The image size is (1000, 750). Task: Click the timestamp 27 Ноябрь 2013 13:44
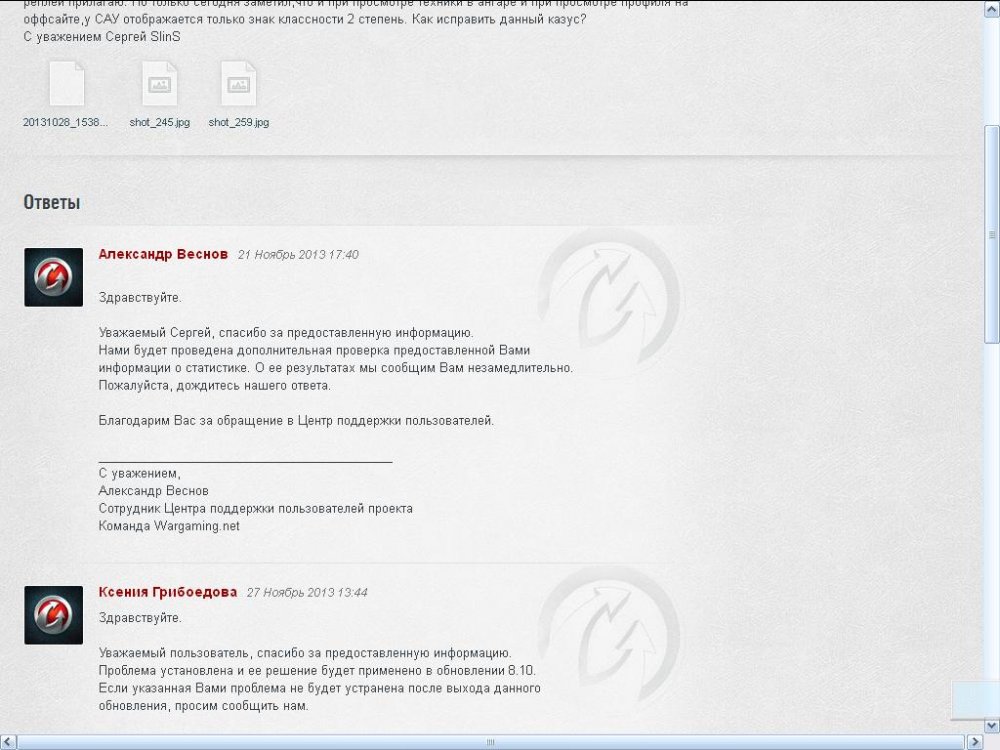pos(307,592)
